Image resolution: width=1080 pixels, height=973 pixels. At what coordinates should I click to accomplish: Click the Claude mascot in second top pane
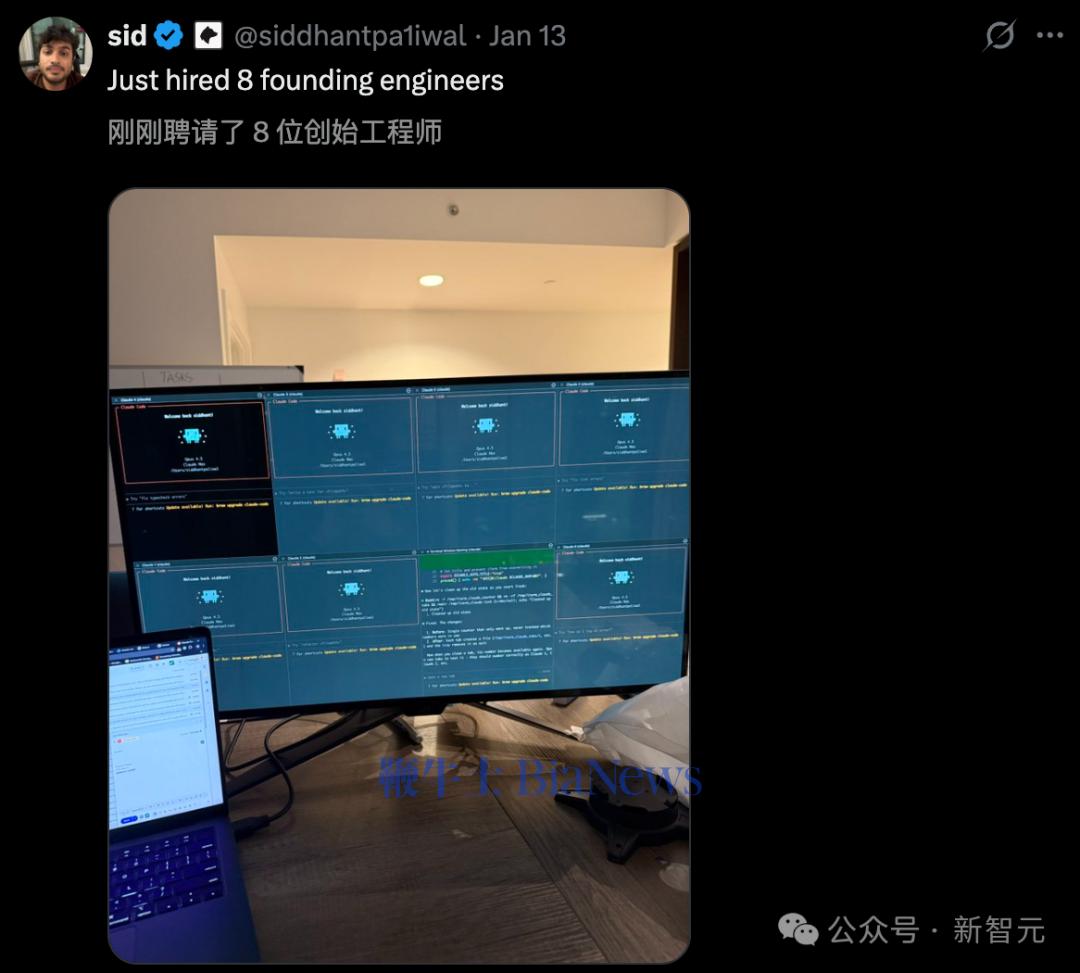click(x=342, y=431)
